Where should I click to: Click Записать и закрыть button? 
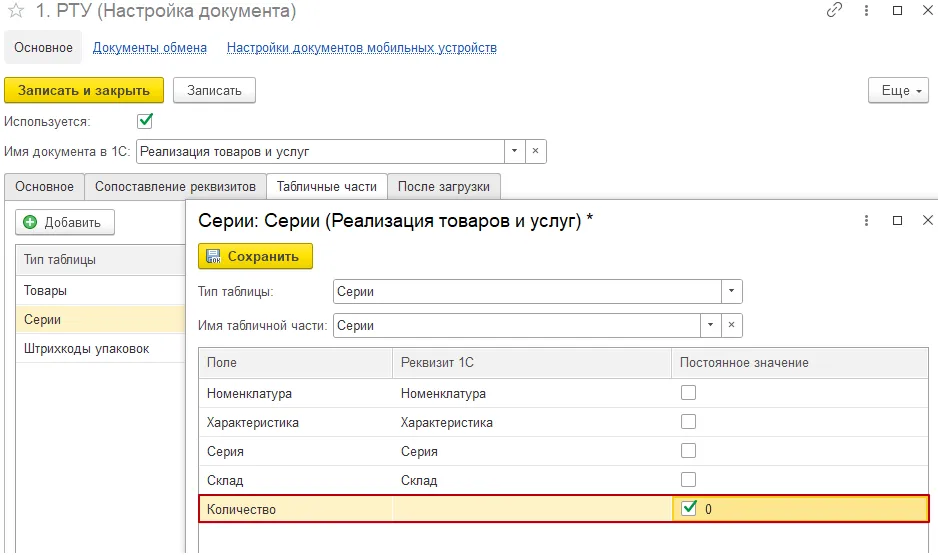84,90
